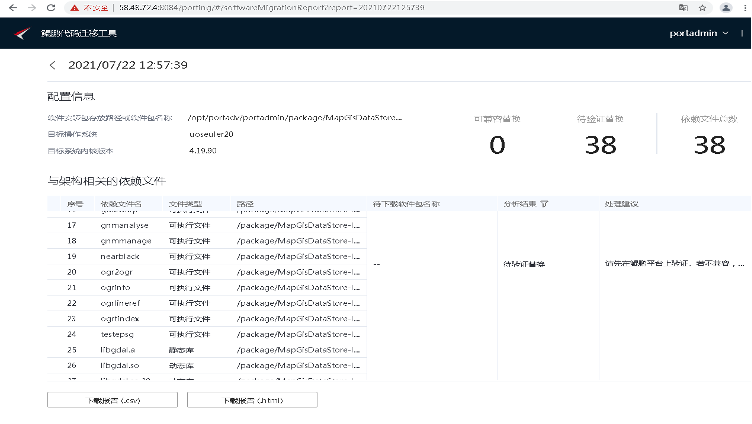Click the path column header
The image size is (752, 424).
245,204
